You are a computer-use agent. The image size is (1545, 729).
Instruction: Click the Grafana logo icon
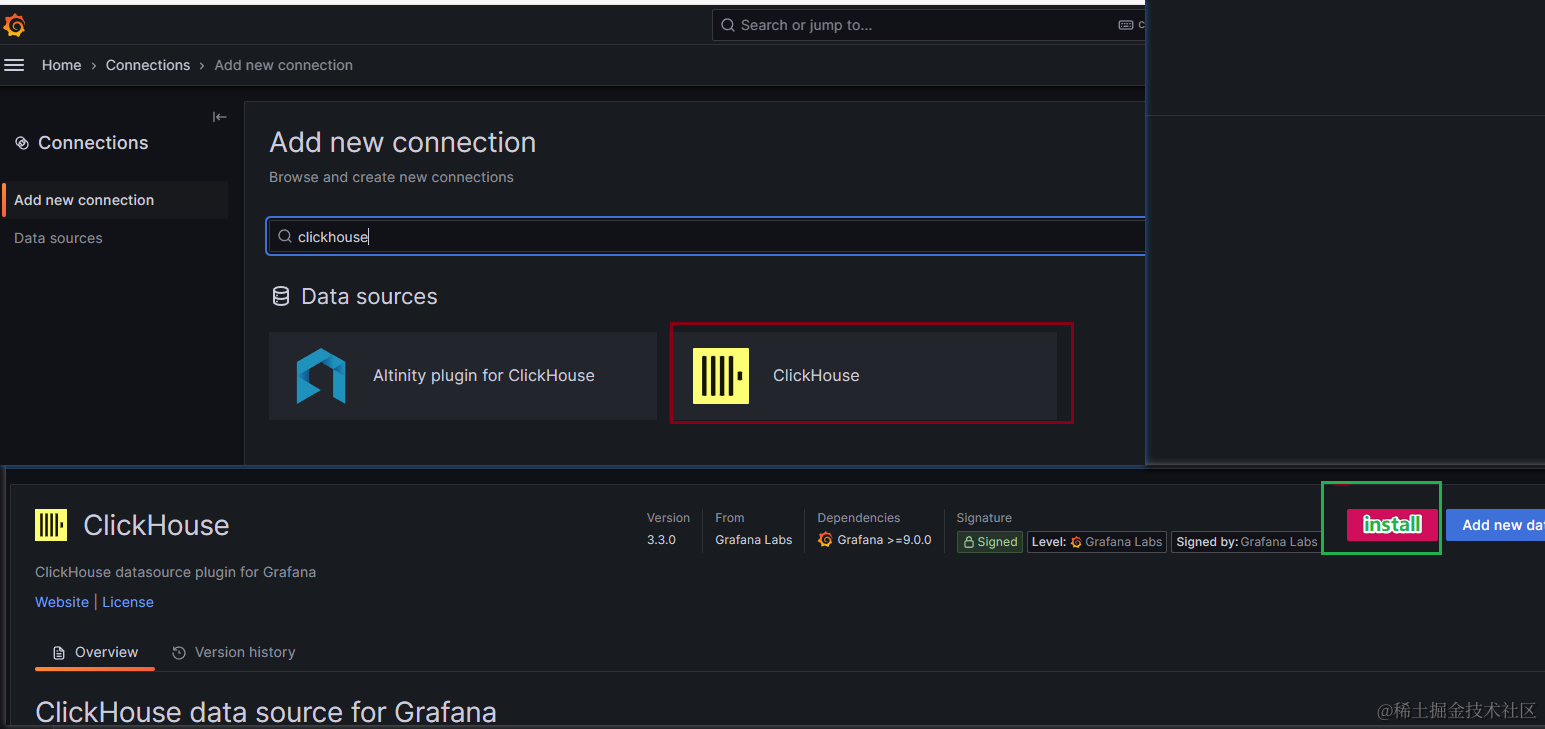point(14,26)
